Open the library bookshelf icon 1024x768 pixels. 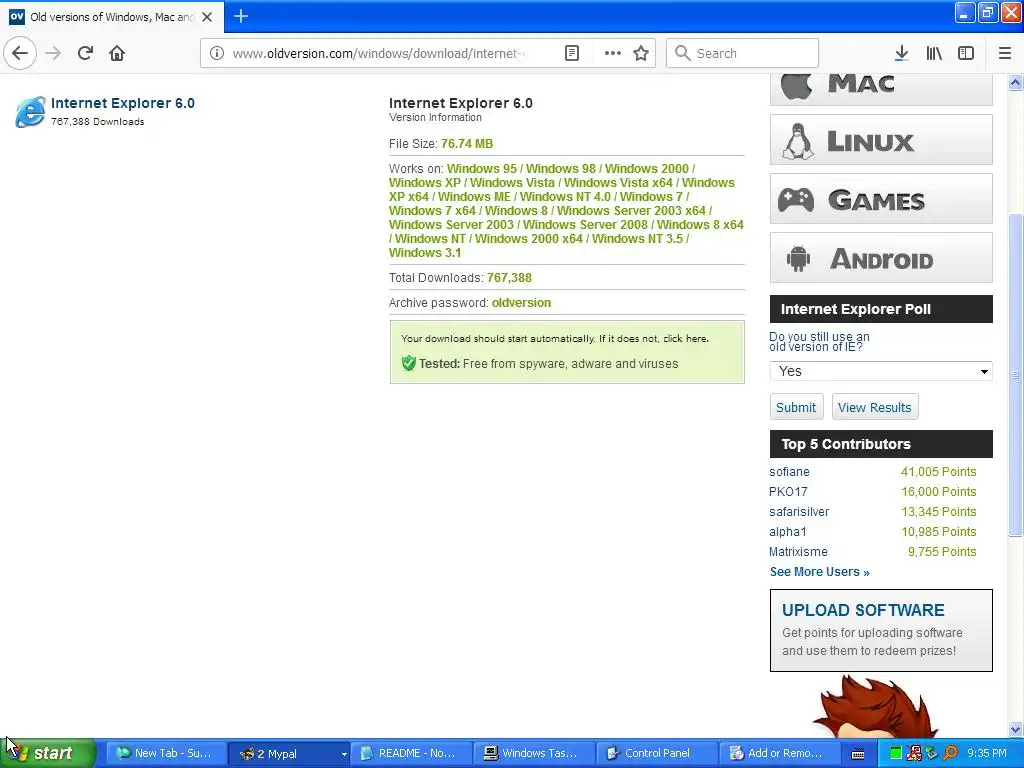(934, 53)
